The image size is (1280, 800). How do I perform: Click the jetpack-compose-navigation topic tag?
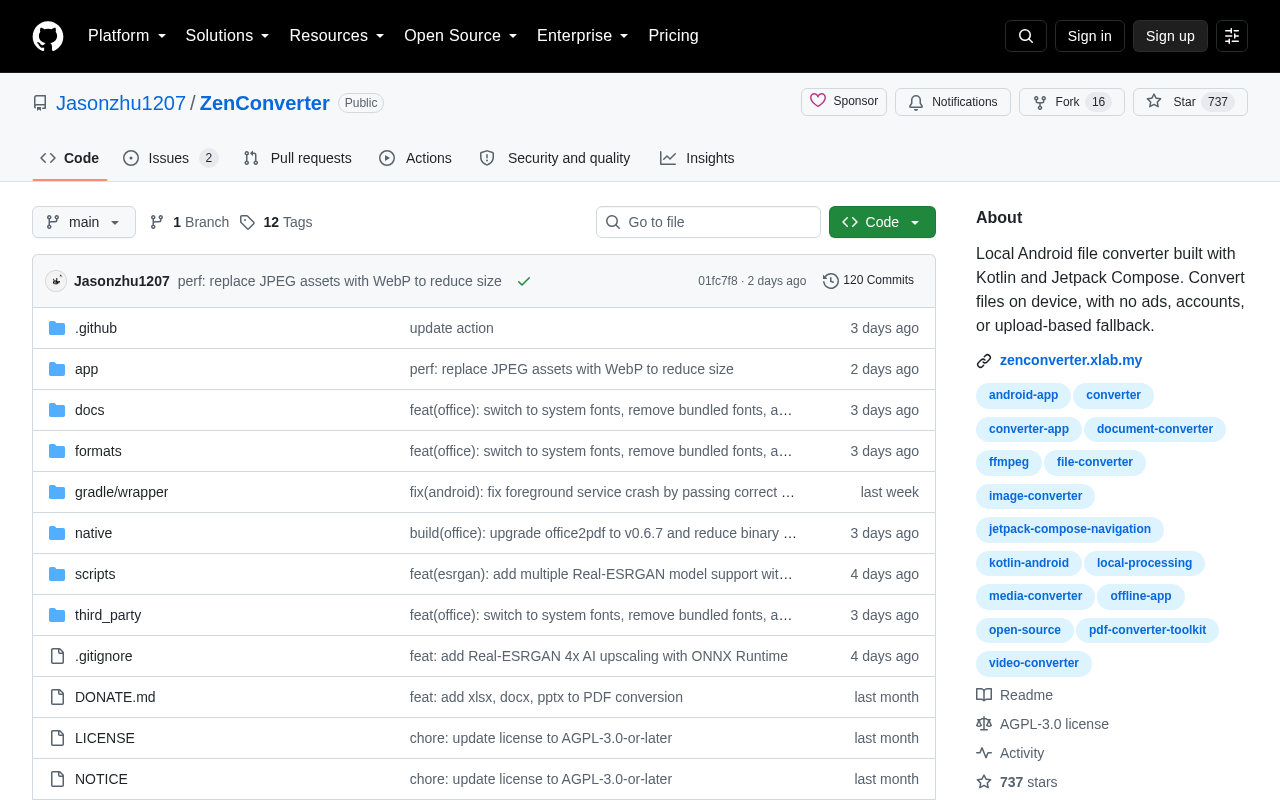click(1070, 530)
